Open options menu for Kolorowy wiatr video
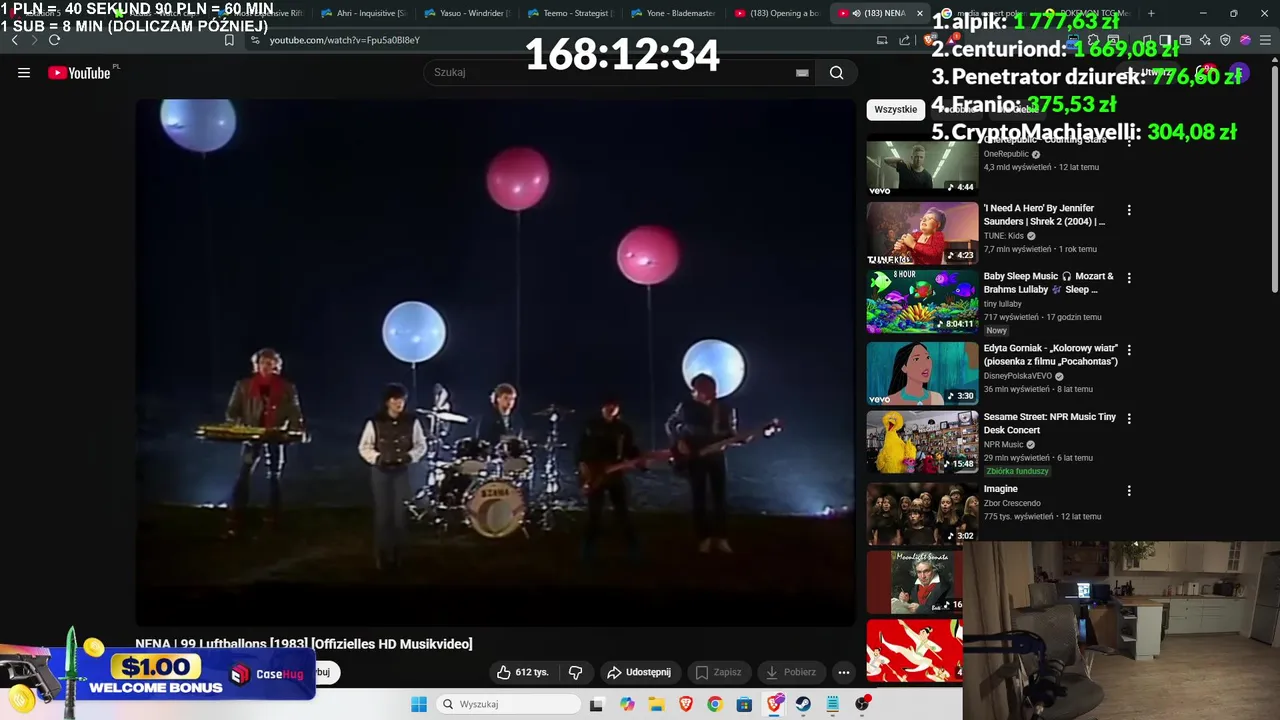 (1129, 350)
